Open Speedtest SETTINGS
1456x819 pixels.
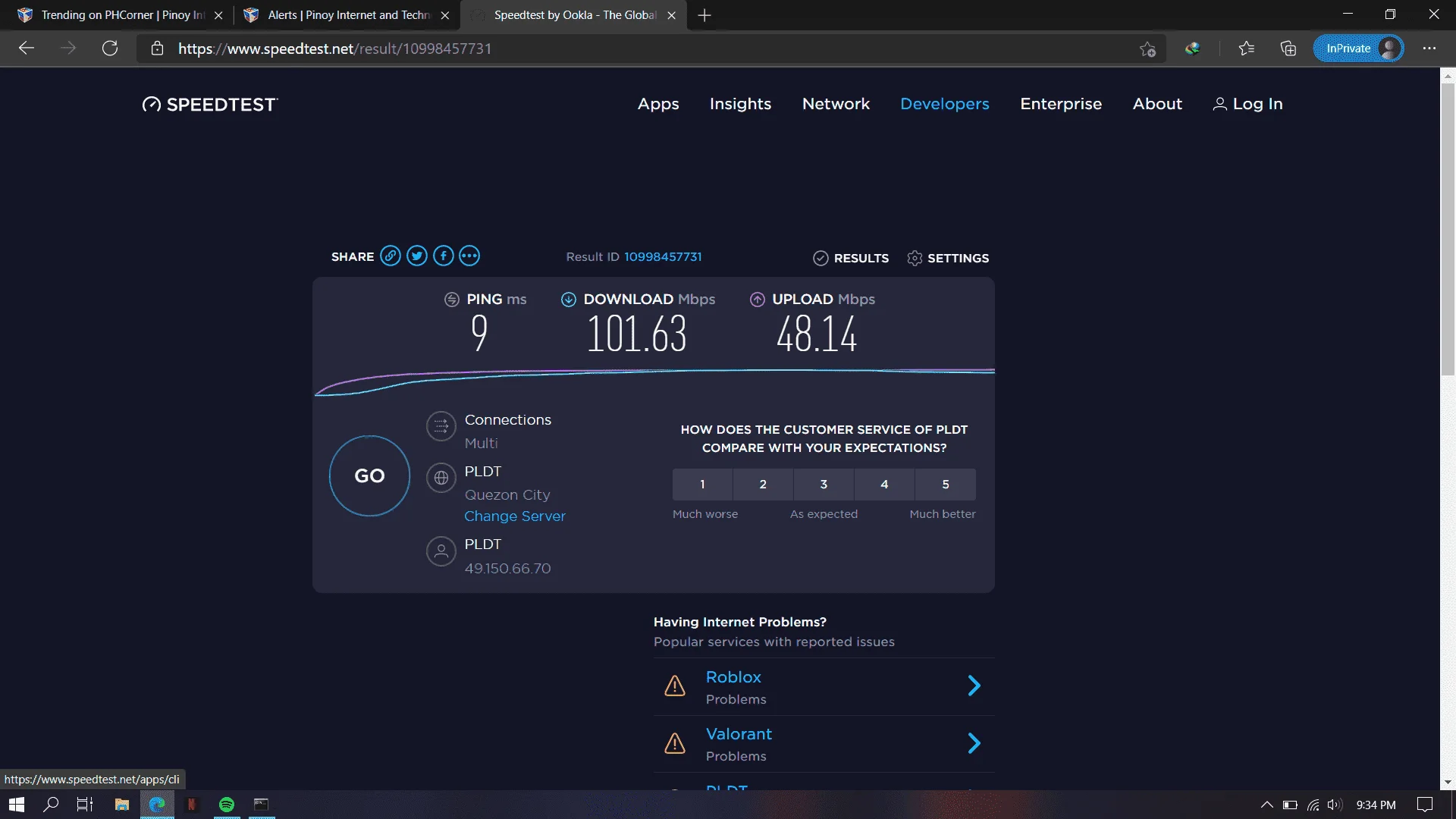(x=948, y=258)
